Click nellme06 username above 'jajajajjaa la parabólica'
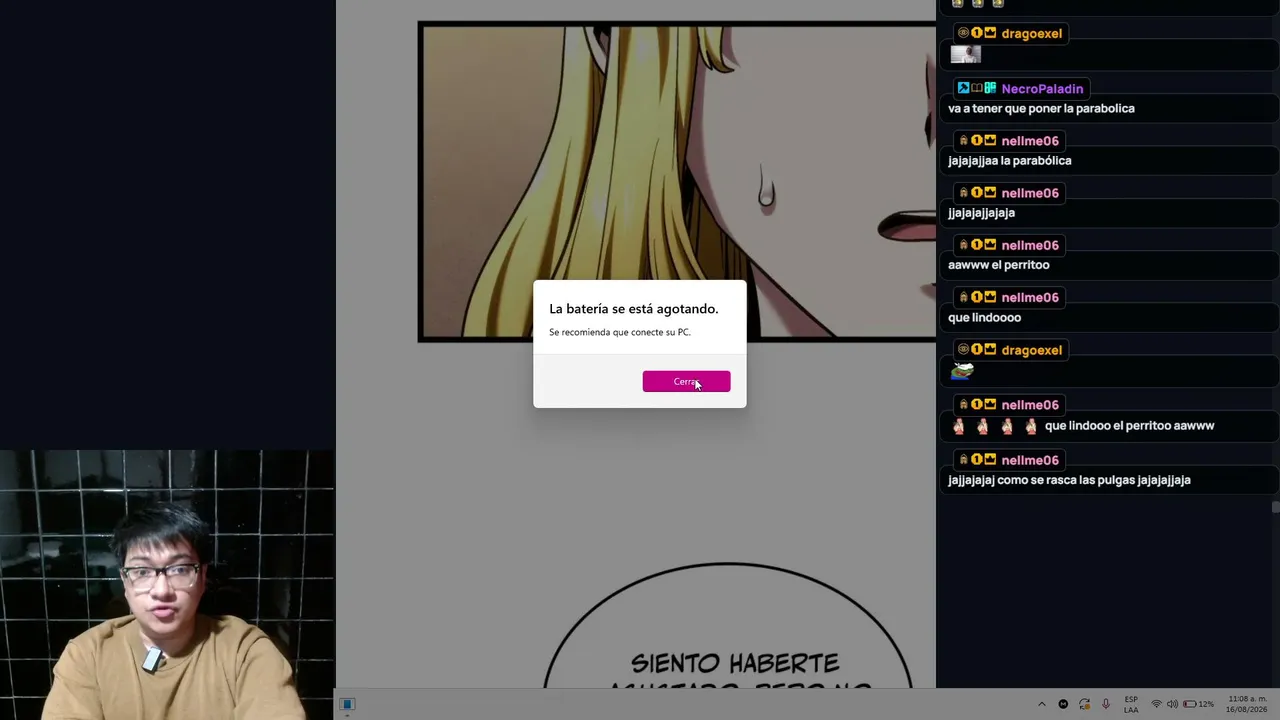Image resolution: width=1280 pixels, height=720 pixels. pyautogui.click(x=1029, y=141)
